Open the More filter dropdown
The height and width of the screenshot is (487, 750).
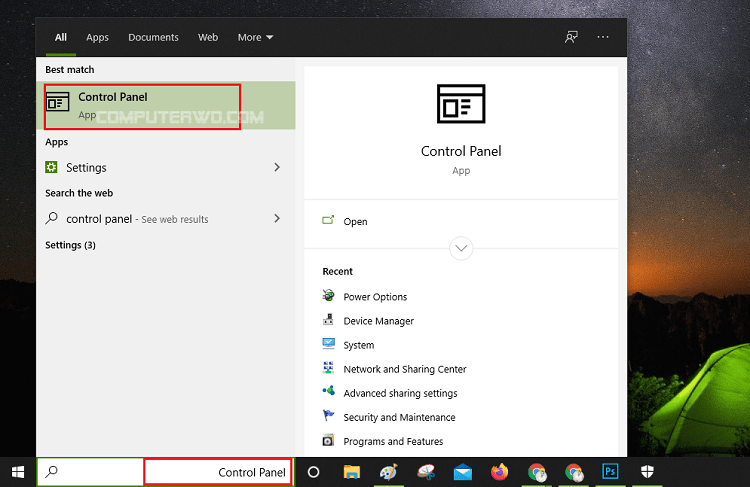point(255,37)
